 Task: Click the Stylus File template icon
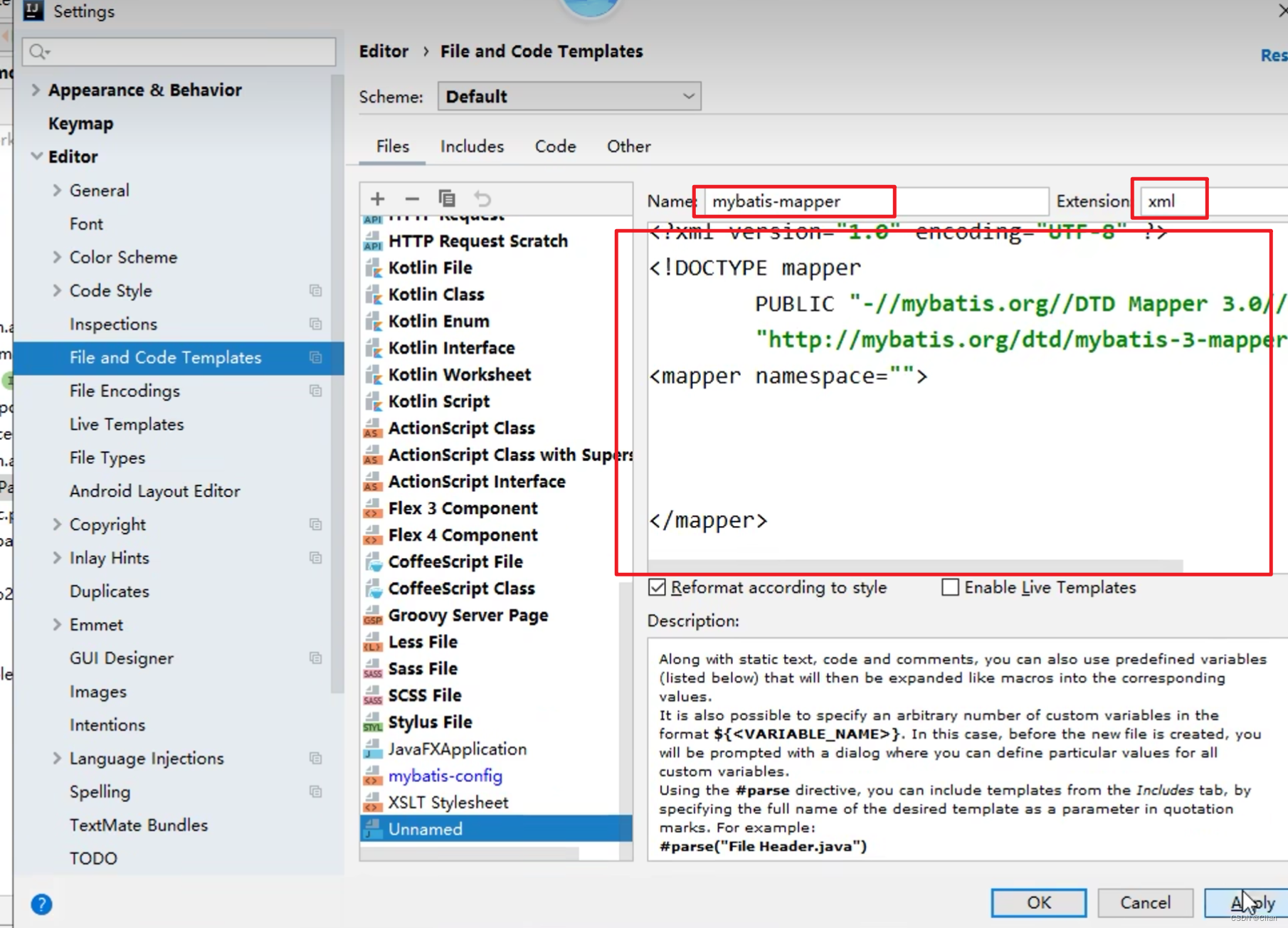tap(373, 722)
